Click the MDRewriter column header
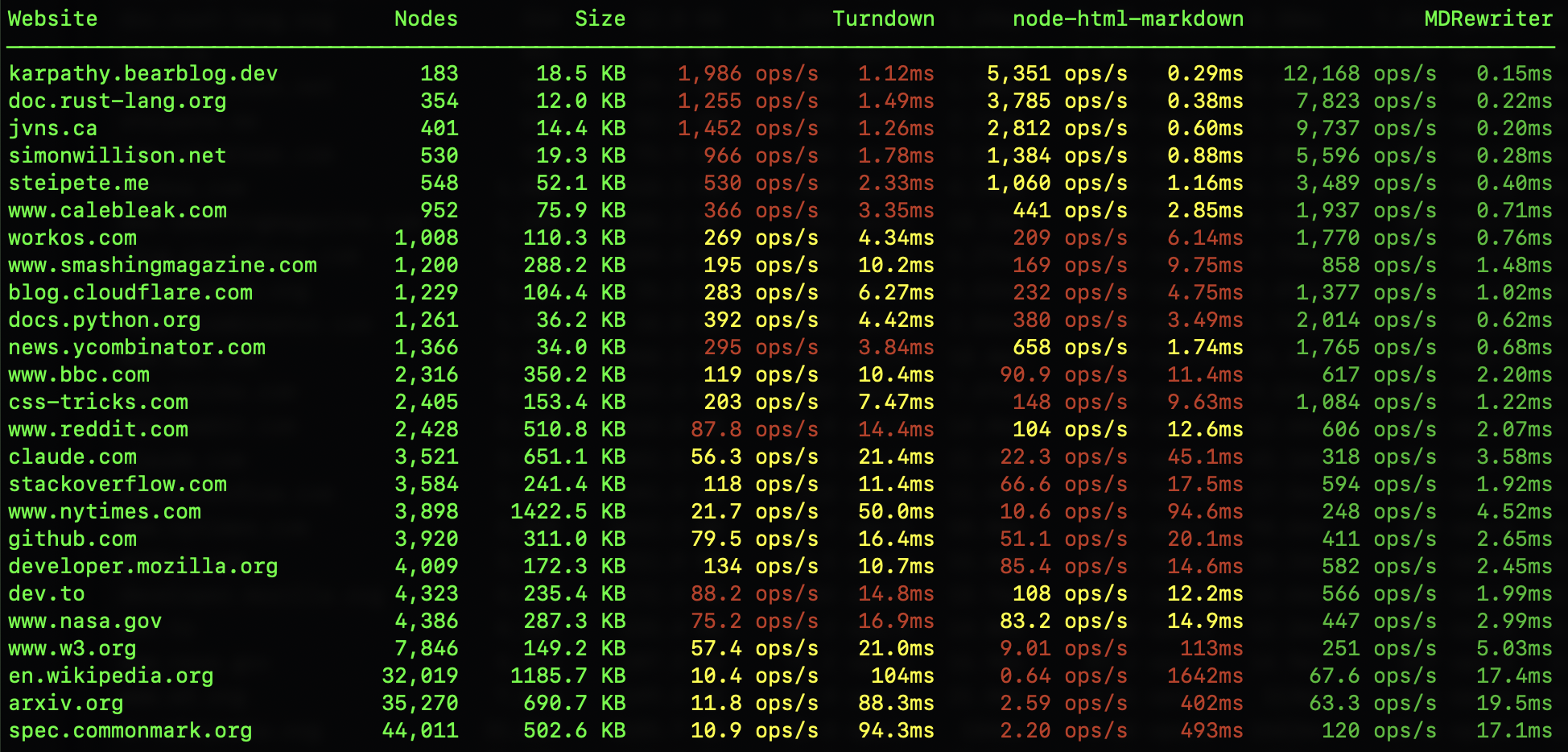Image resolution: width=1568 pixels, height=752 pixels. tap(1488, 19)
